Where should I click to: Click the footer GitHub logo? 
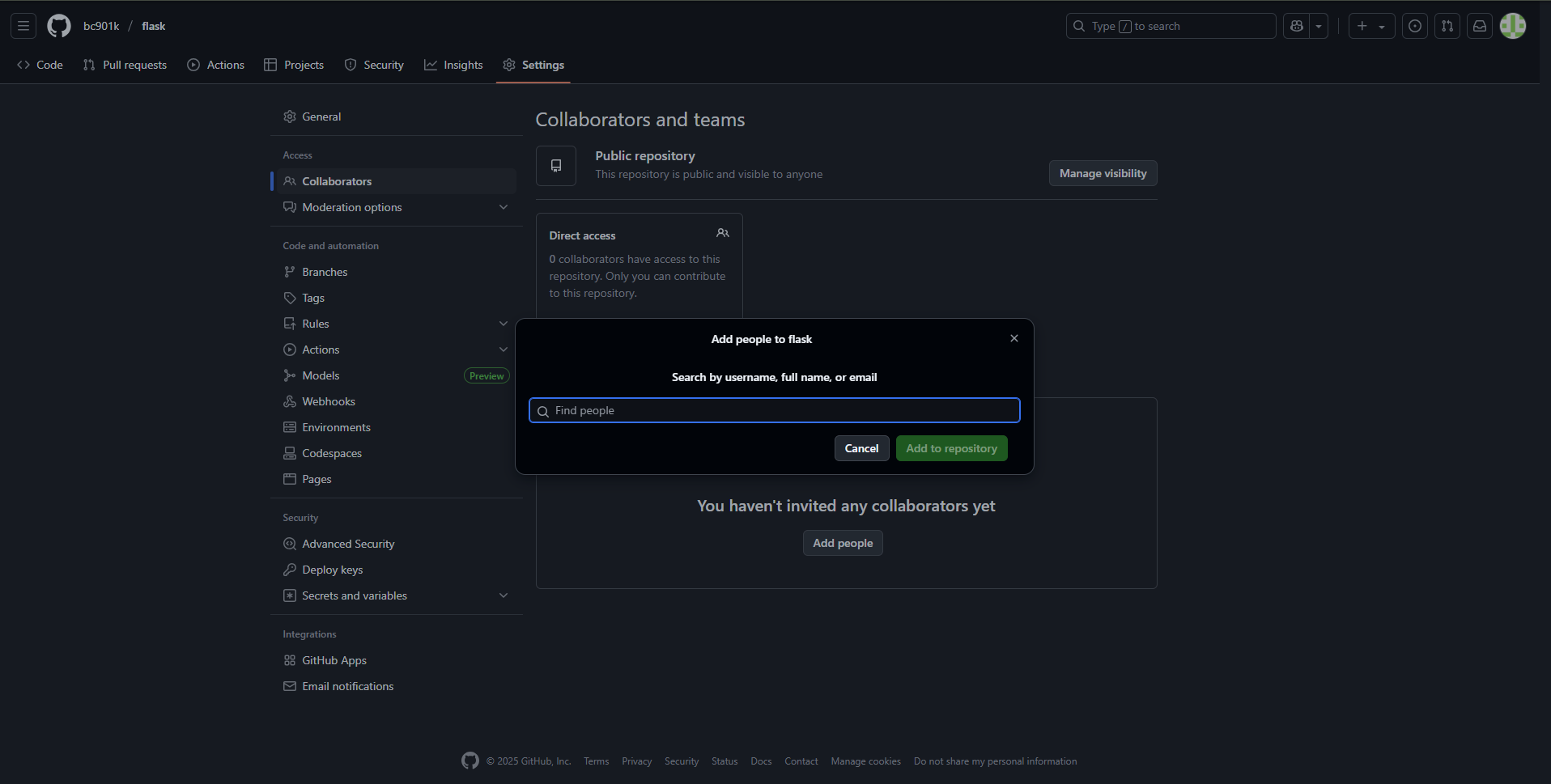coord(470,761)
